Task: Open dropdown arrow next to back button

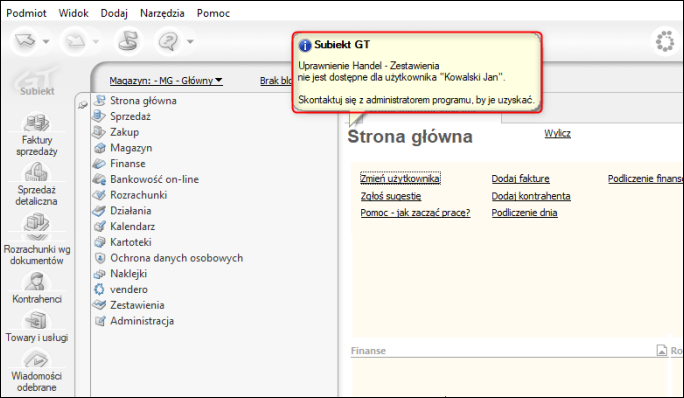Action: pyautogui.click(x=46, y=42)
